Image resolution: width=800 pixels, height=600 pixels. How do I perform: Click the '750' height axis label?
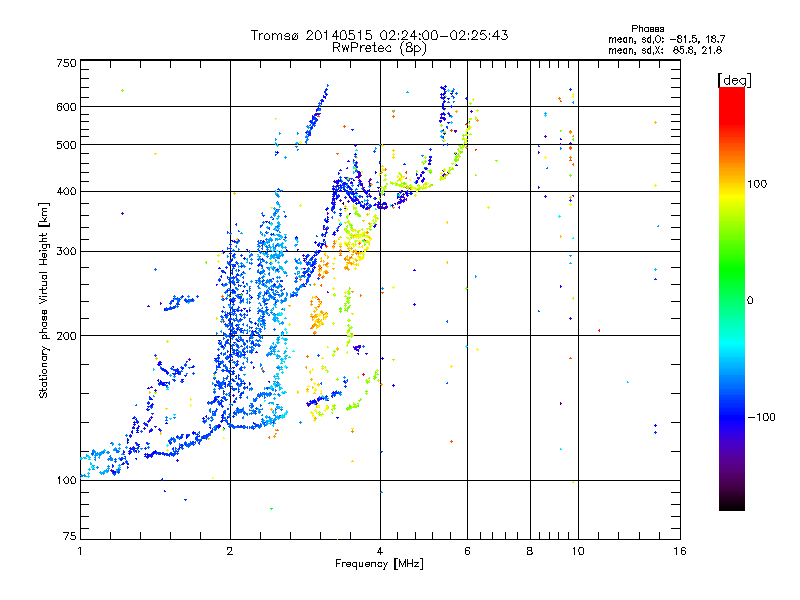click(67, 63)
